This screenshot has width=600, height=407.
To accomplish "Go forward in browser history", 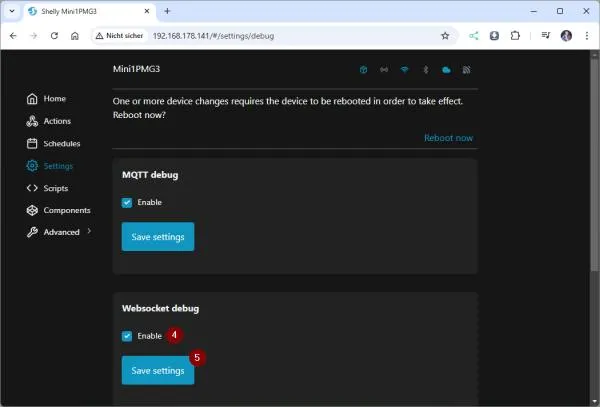I will click(34, 36).
